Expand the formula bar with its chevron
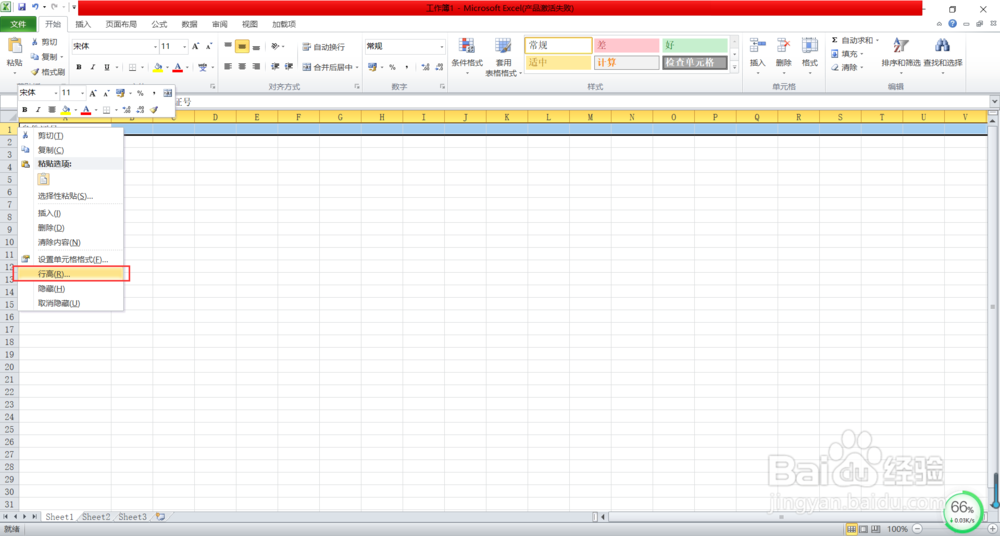The width and height of the screenshot is (1000, 536). tap(994, 101)
